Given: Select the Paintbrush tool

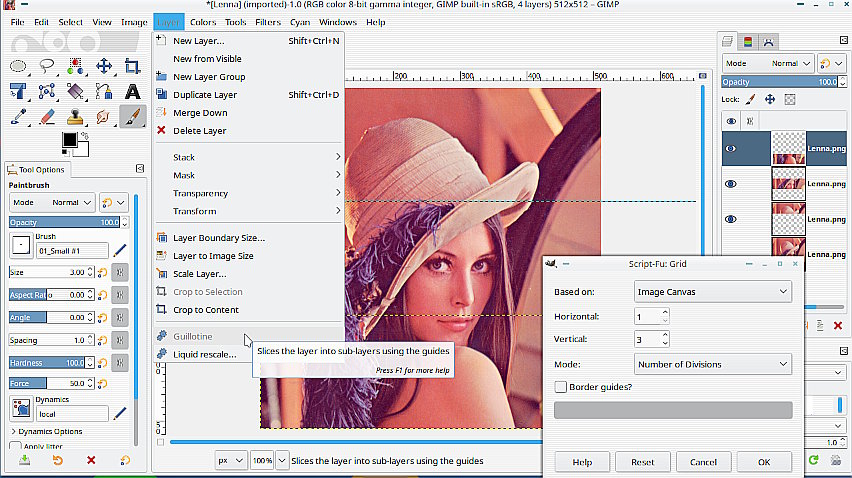Looking at the screenshot, I should [132, 117].
